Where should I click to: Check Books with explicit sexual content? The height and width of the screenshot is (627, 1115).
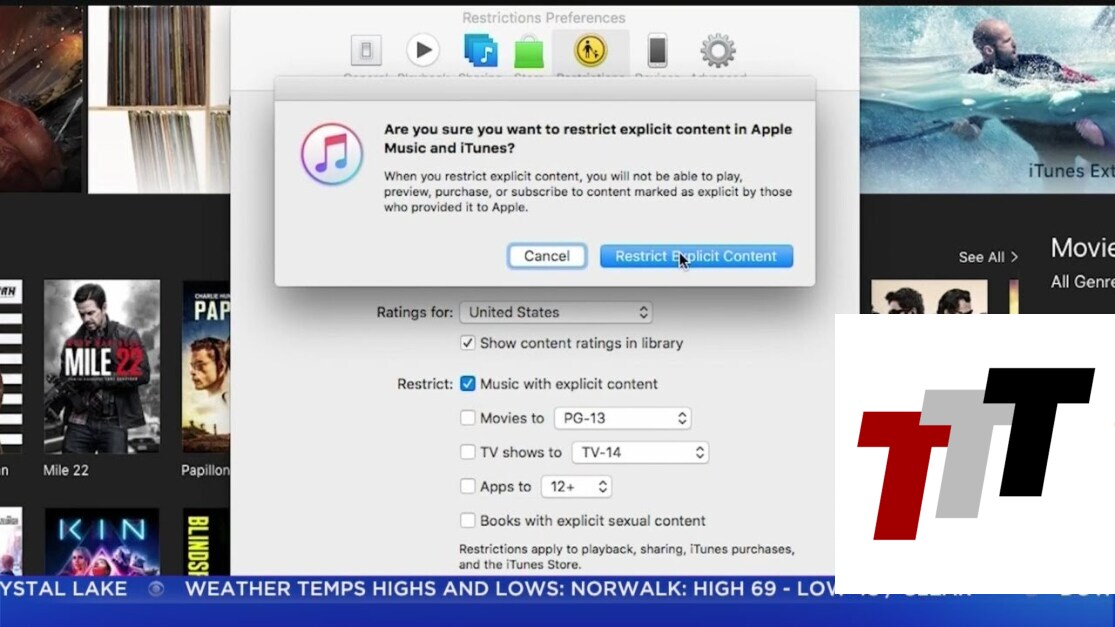coord(467,520)
